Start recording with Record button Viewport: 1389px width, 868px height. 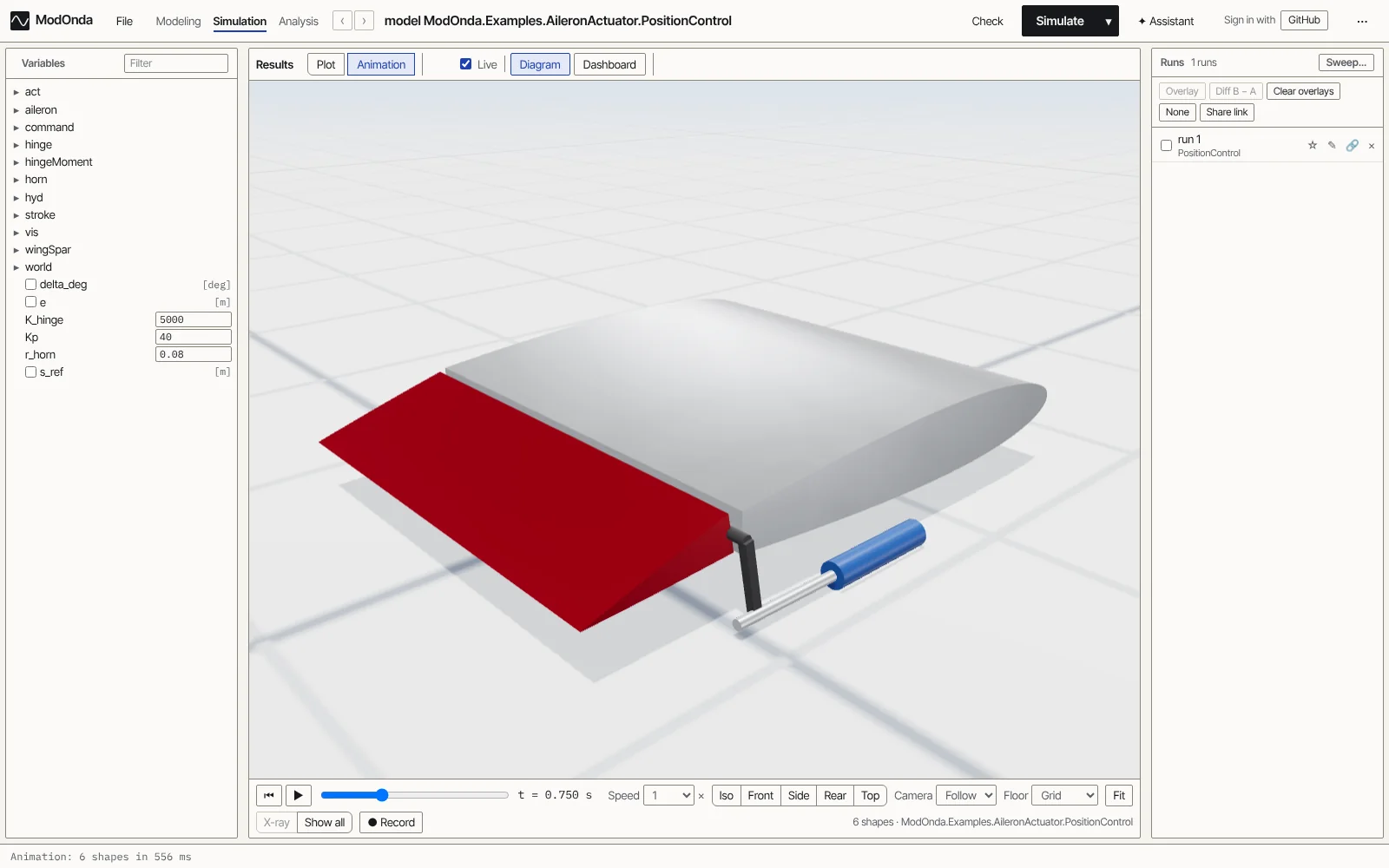(391, 822)
